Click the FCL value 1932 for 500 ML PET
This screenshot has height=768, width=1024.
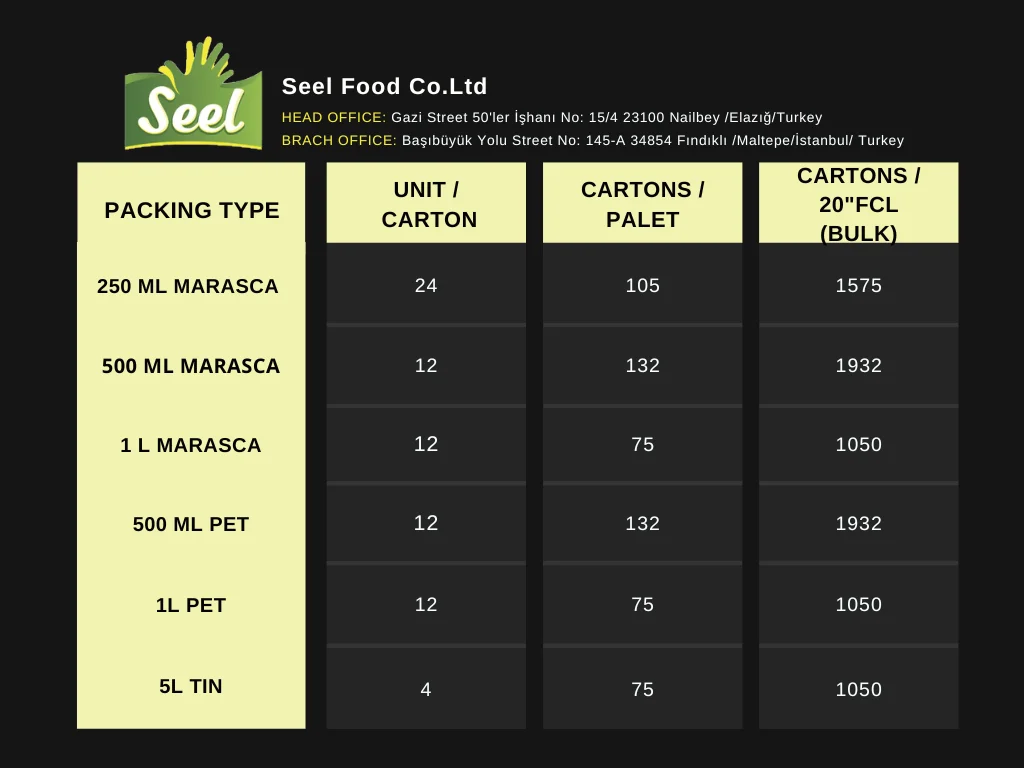point(858,524)
